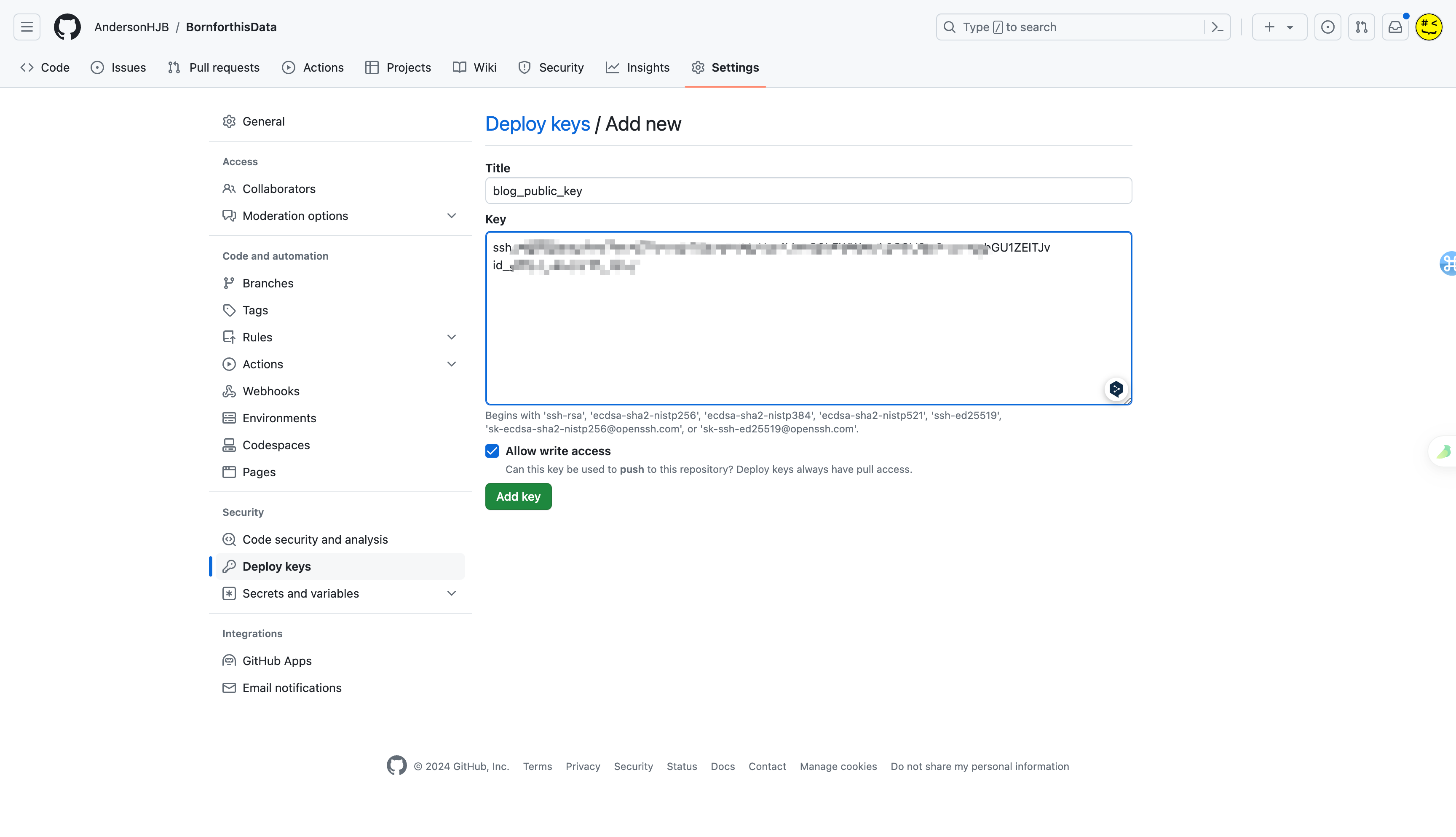Open the Projects tab

point(398,67)
